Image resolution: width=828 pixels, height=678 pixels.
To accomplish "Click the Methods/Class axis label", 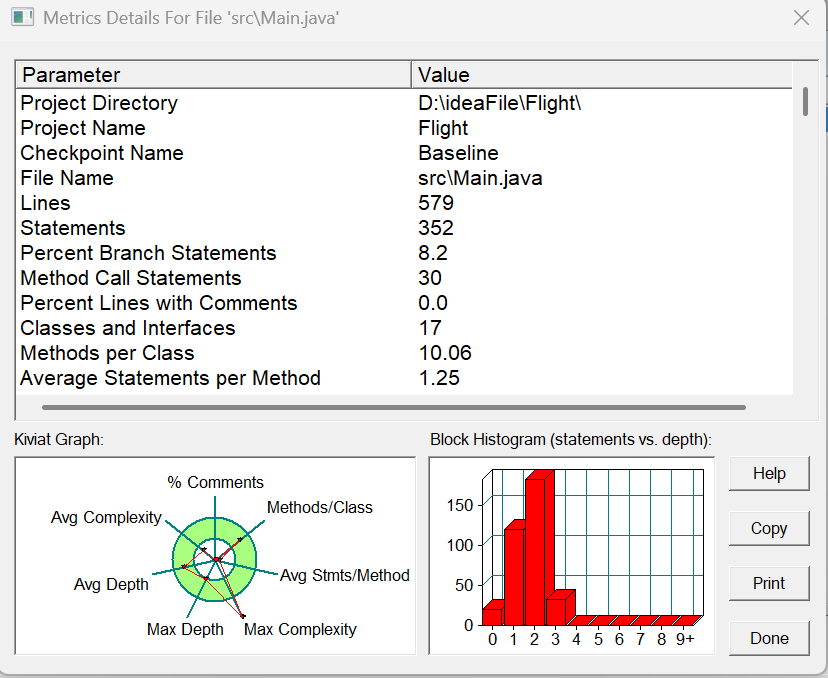I will 319,507.
